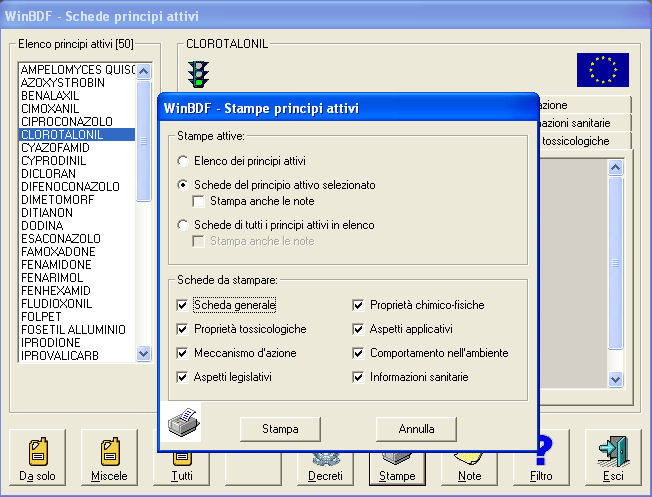Switch to the tossicologiche tab behind dialog
652x497 pixels.
585,141
